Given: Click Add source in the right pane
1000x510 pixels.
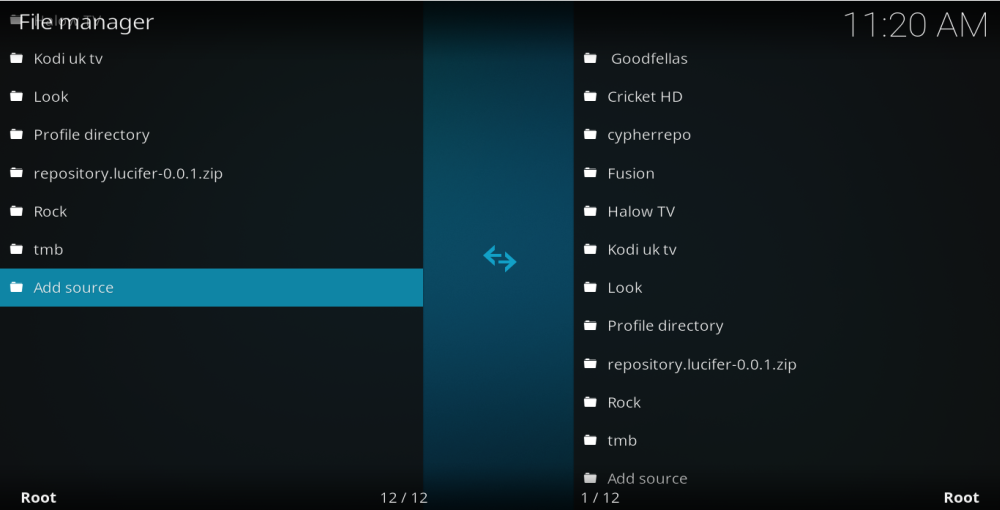Looking at the screenshot, I should pyautogui.click(x=647, y=479).
